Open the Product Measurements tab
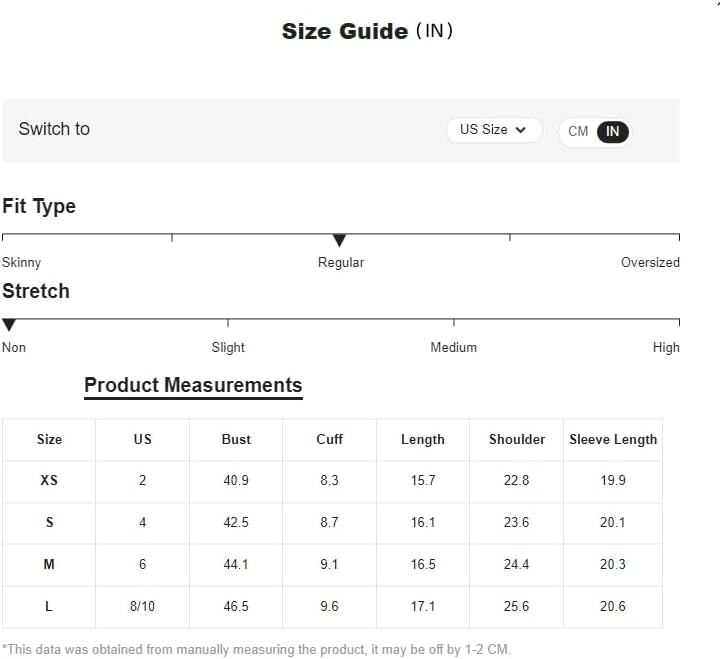This screenshot has height=659, width=720. point(193,386)
